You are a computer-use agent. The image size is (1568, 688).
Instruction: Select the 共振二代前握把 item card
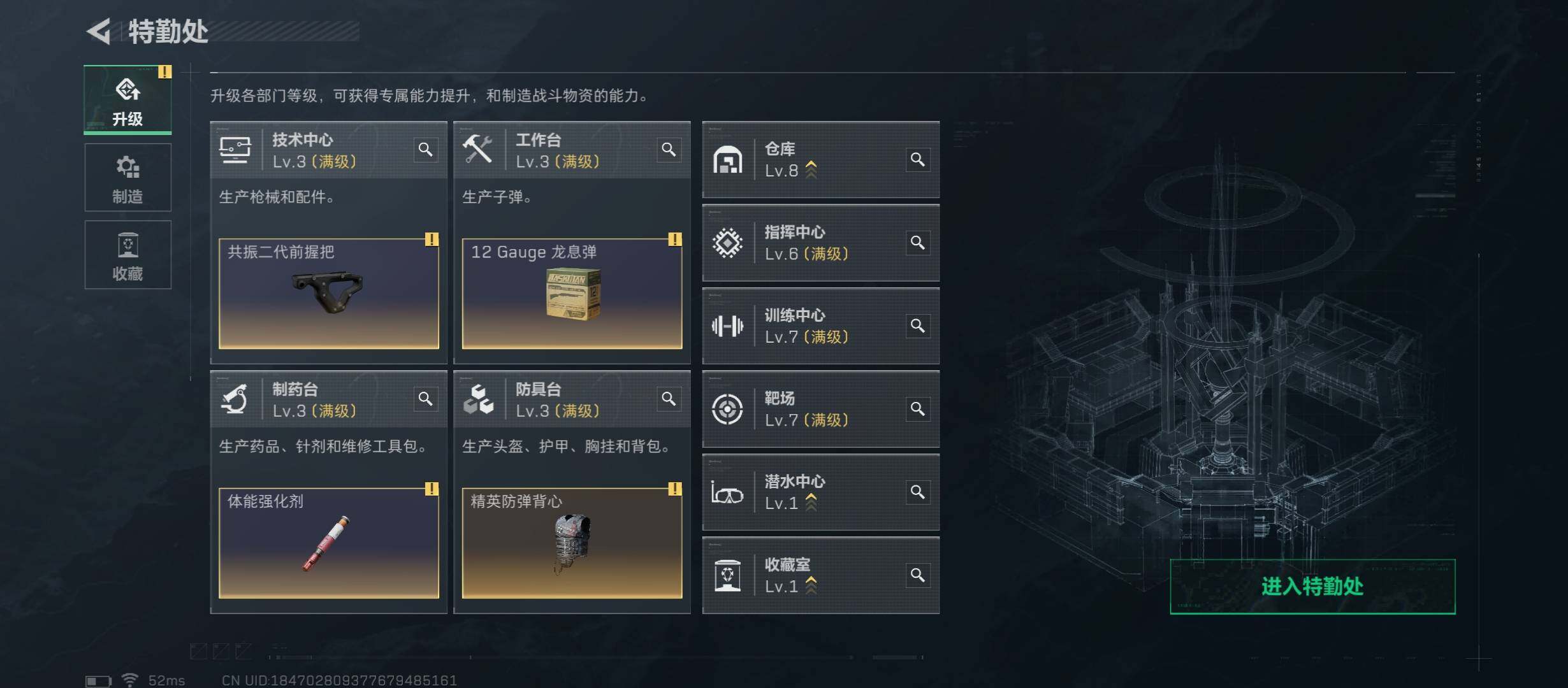pyautogui.click(x=329, y=294)
